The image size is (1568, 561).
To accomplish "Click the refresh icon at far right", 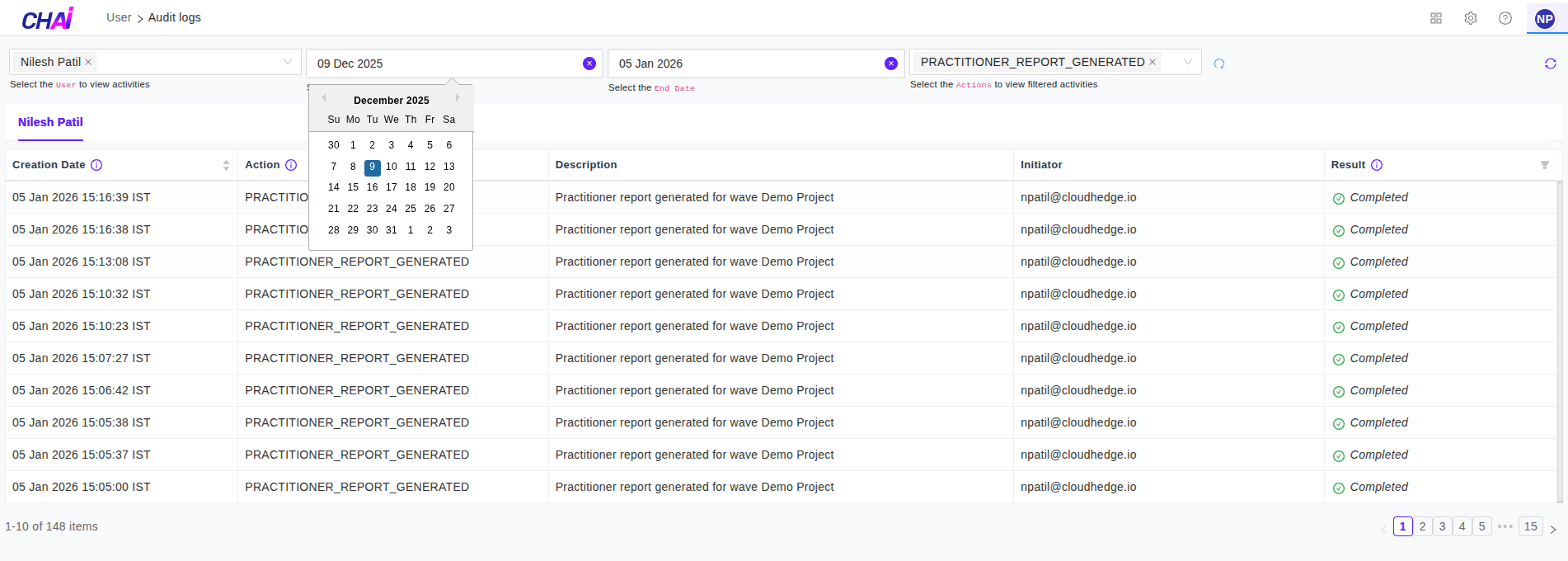I will (x=1550, y=64).
